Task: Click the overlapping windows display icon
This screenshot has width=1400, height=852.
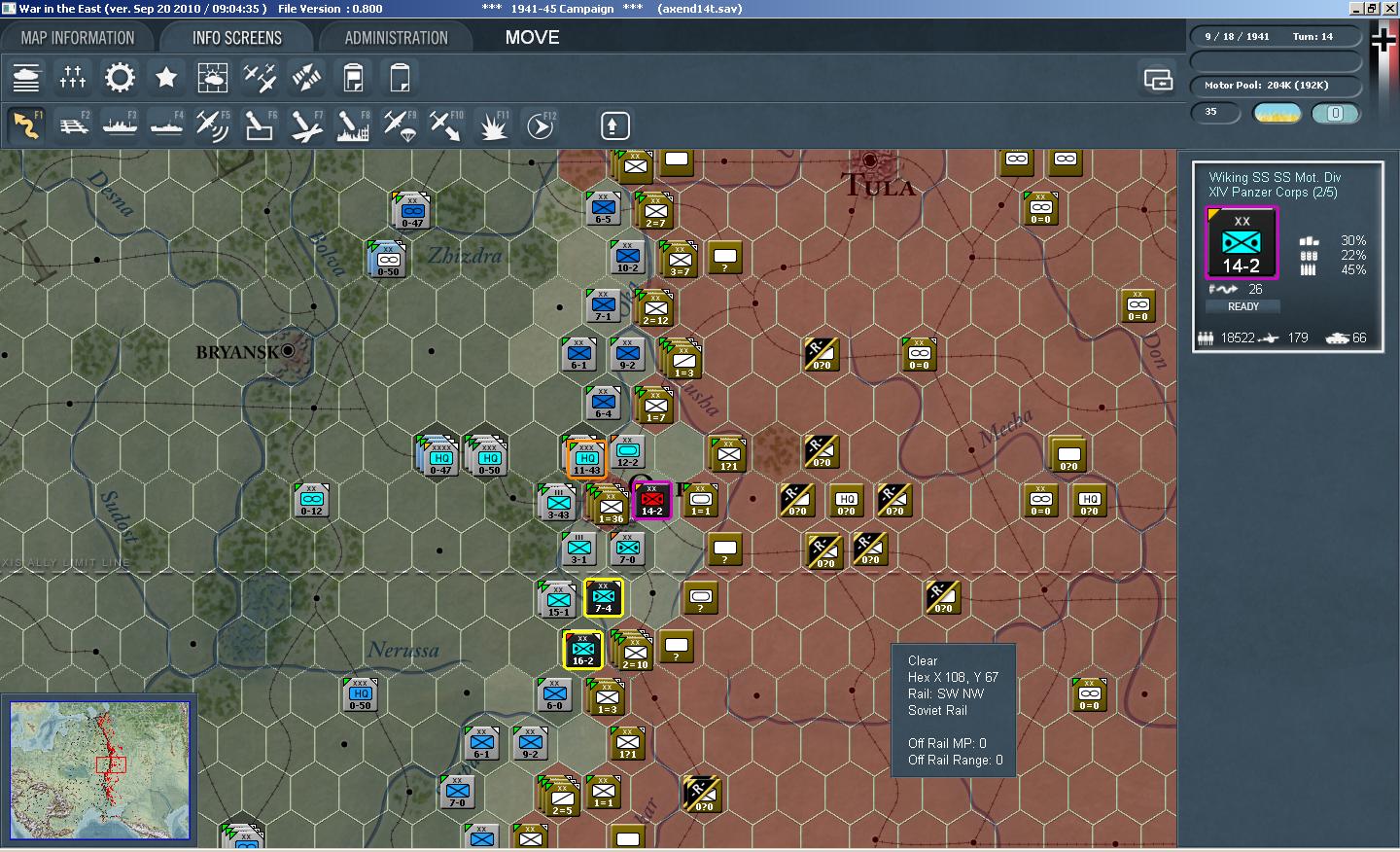Action: point(1158,79)
